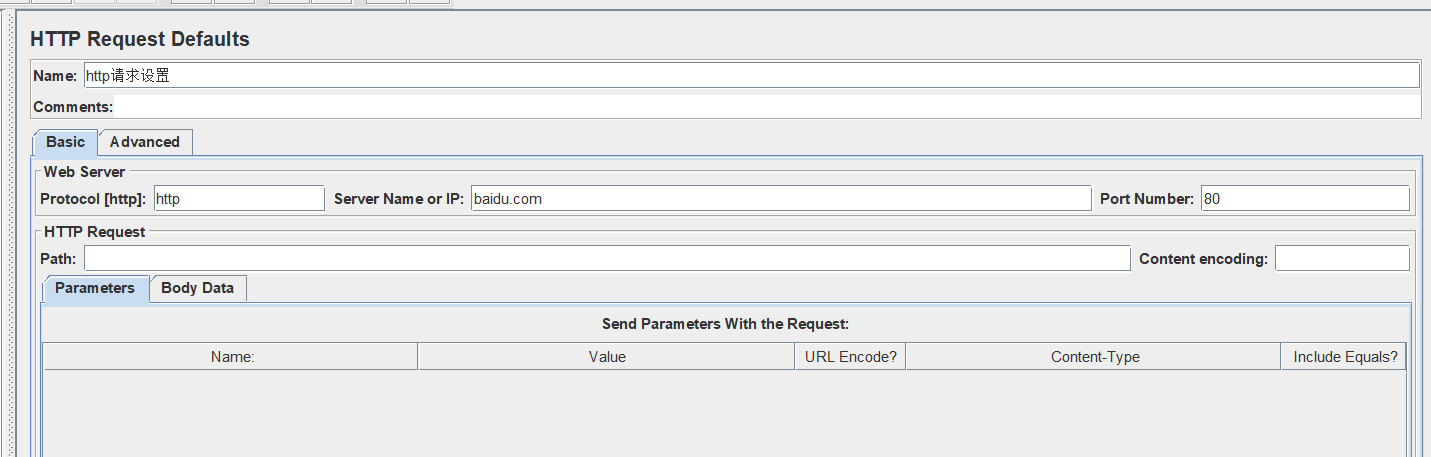Click the HTTP Request Defaults heading
Viewport: 1431px width, 457px height.
[x=140, y=39]
